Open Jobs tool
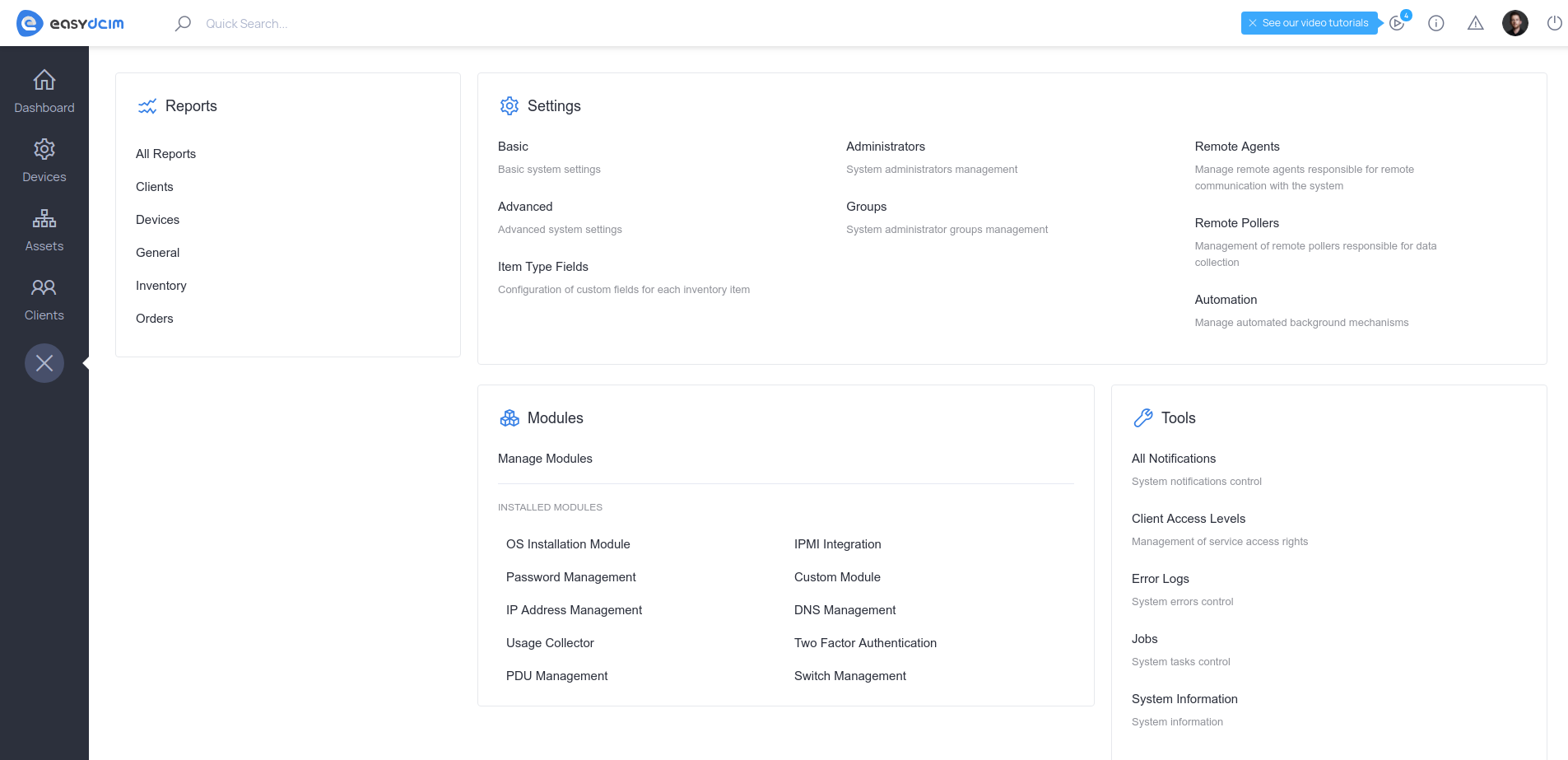Image resolution: width=1568 pixels, height=760 pixels. coord(1145,639)
